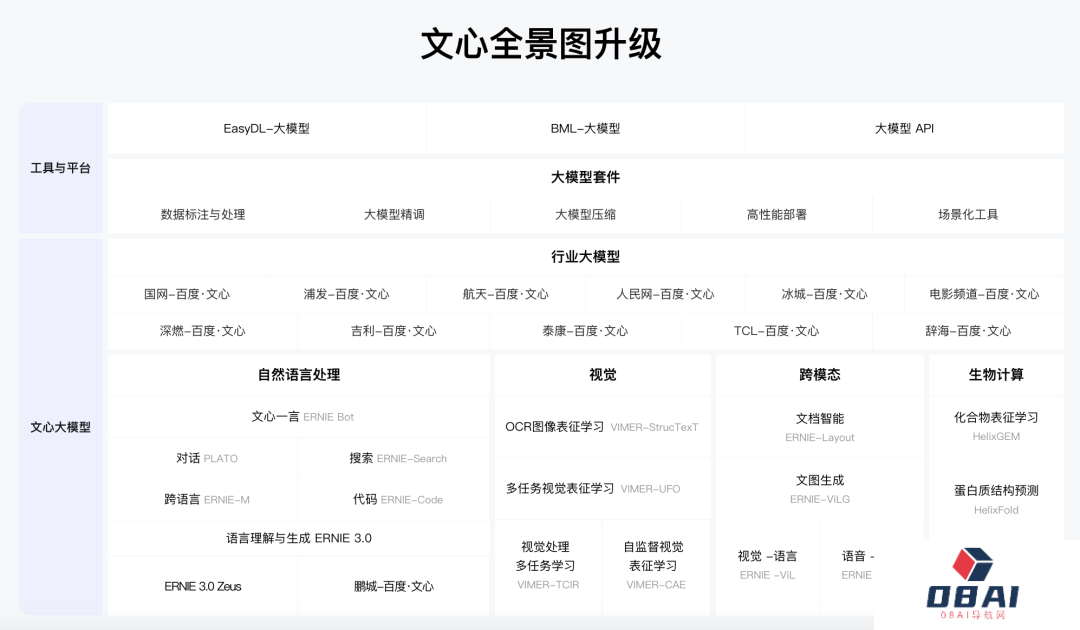Select 高性能部署
Image resolution: width=1080 pixels, height=630 pixels.
coord(775,213)
